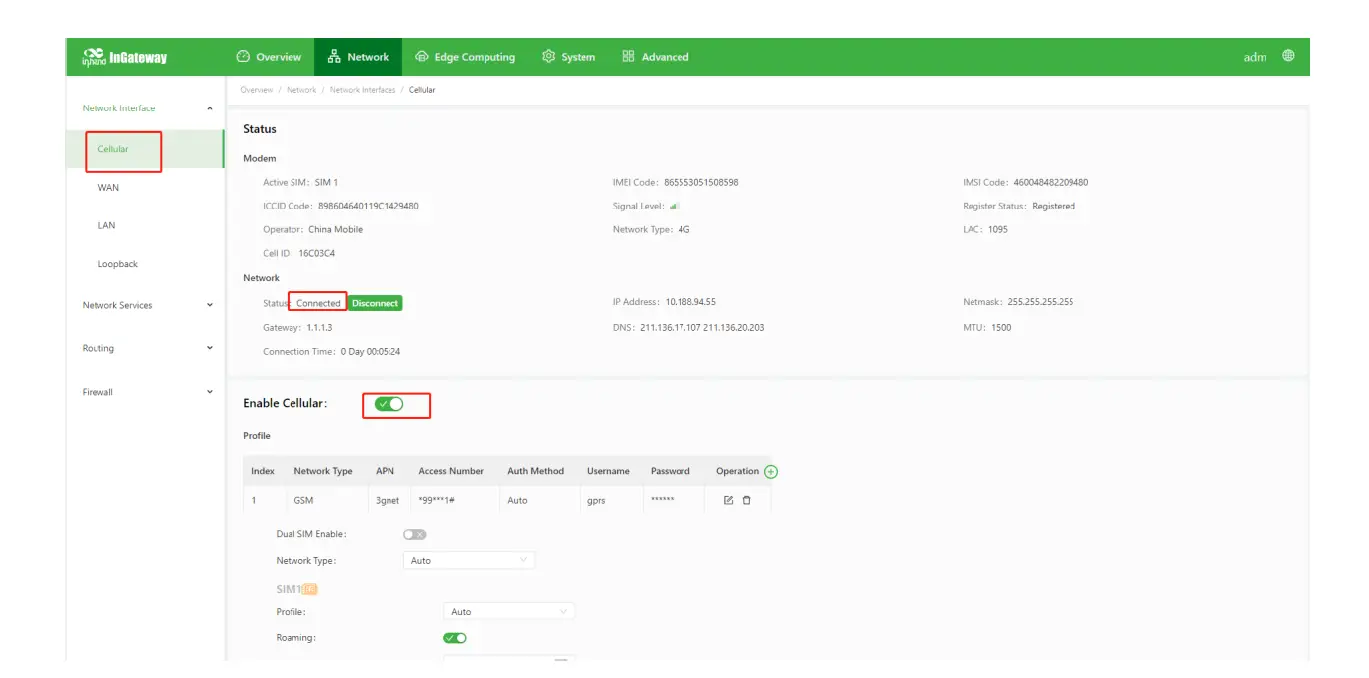Click the Connected status text
Viewport: 1369px width, 678px height.
[x=318, y=303]
